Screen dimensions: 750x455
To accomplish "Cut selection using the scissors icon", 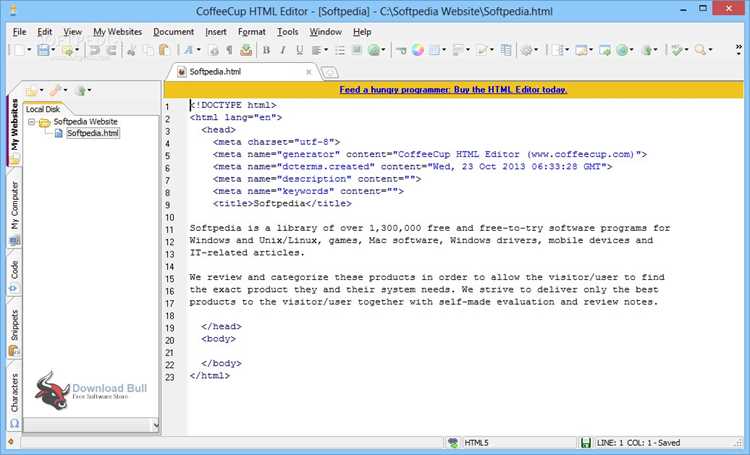I will [132, 50].
